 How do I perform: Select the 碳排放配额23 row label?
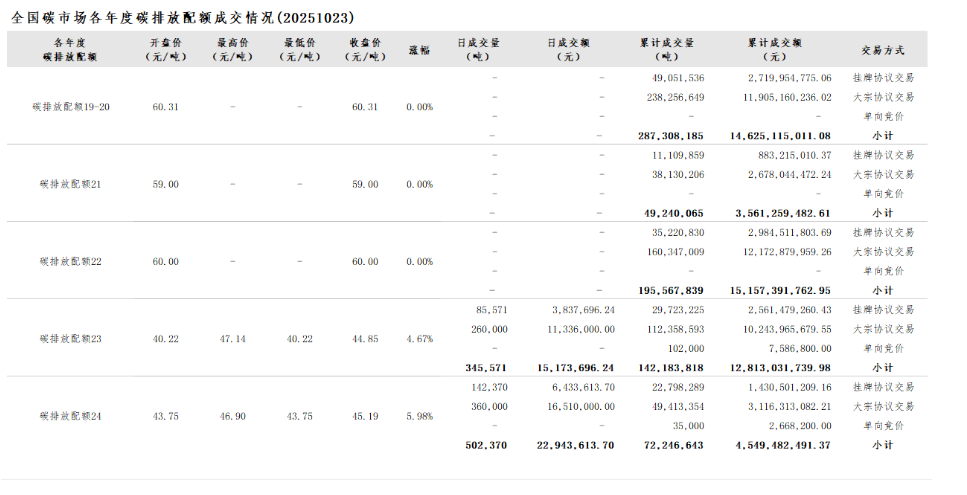pos(71,339)
